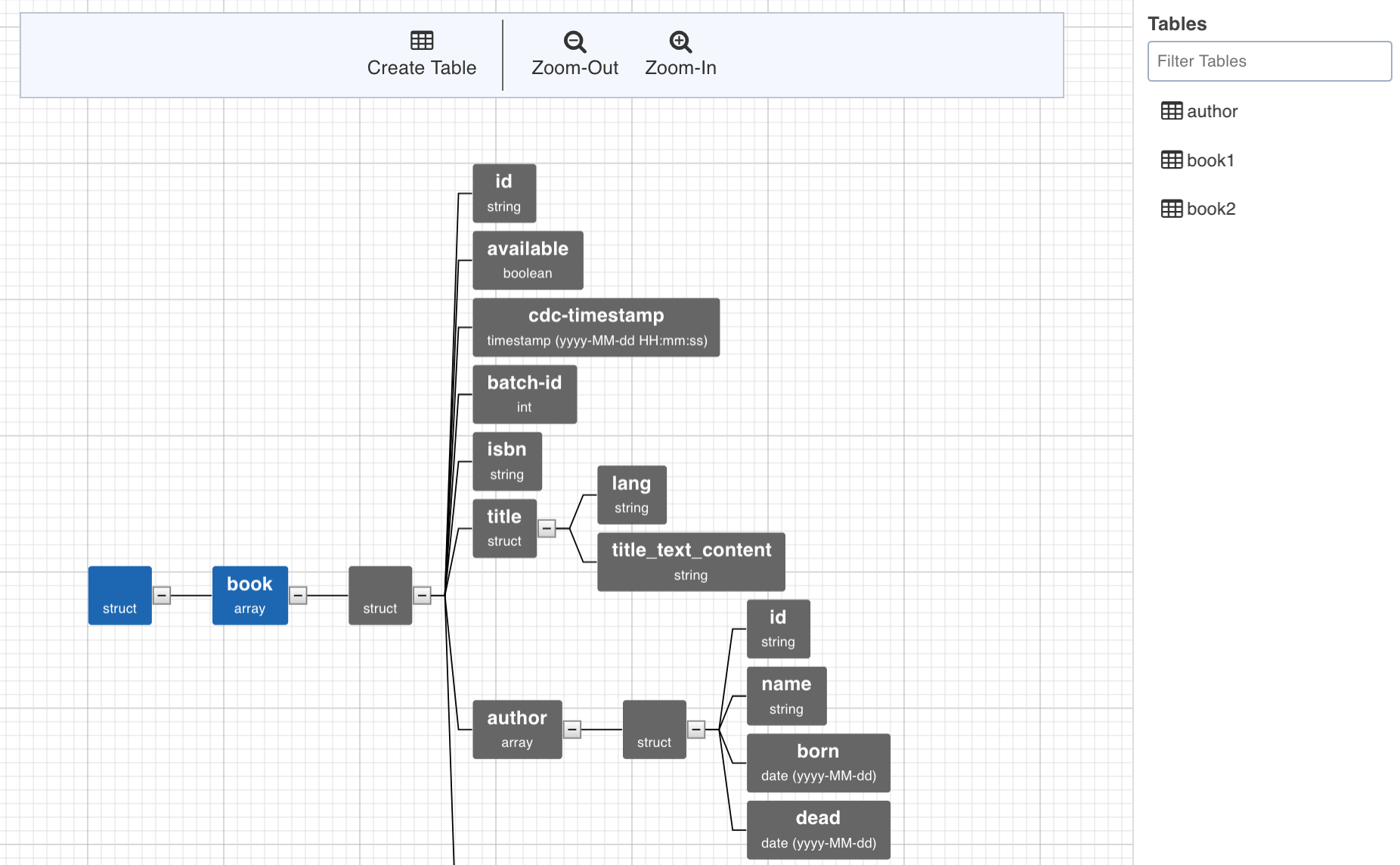Select the gray struct node after book
Viewport: 1400px width, 865px height.
tap(379, 596)
